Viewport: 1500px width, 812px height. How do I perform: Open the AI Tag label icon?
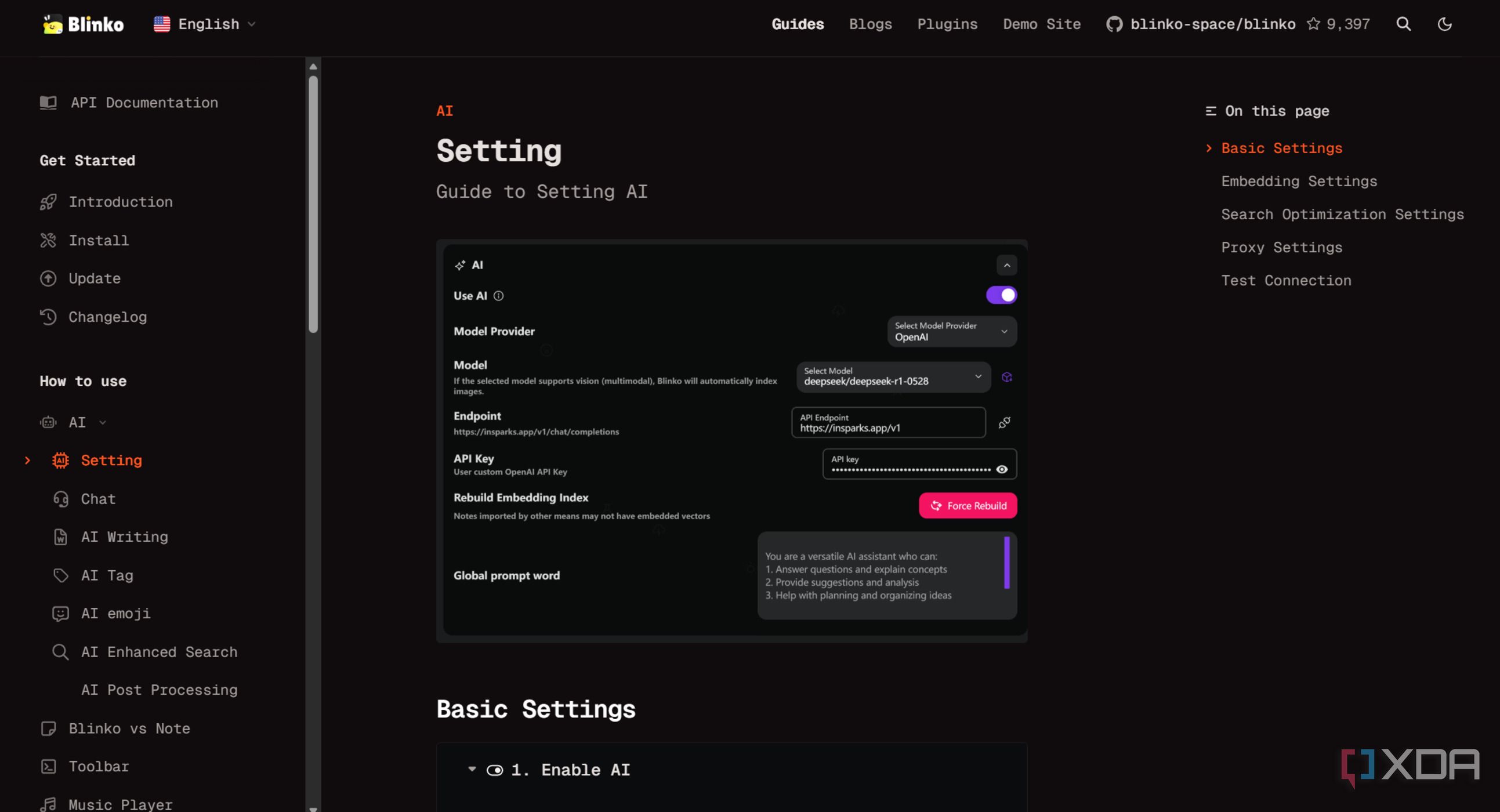60,575
